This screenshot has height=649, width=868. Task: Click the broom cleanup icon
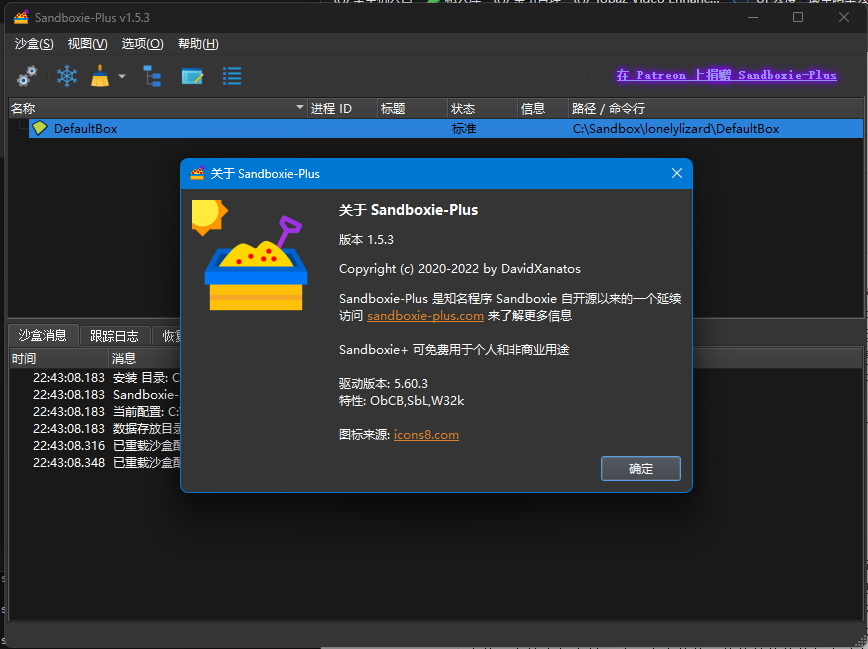100,76
